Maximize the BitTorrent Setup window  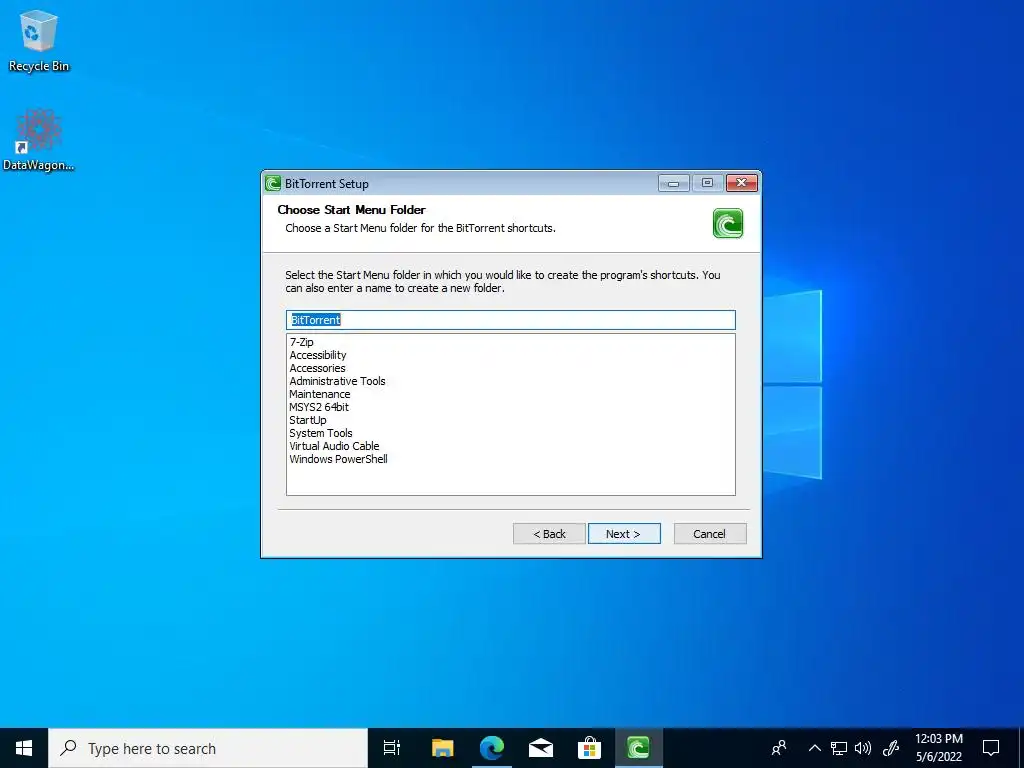pyautogui.click(x=707, y=183)
